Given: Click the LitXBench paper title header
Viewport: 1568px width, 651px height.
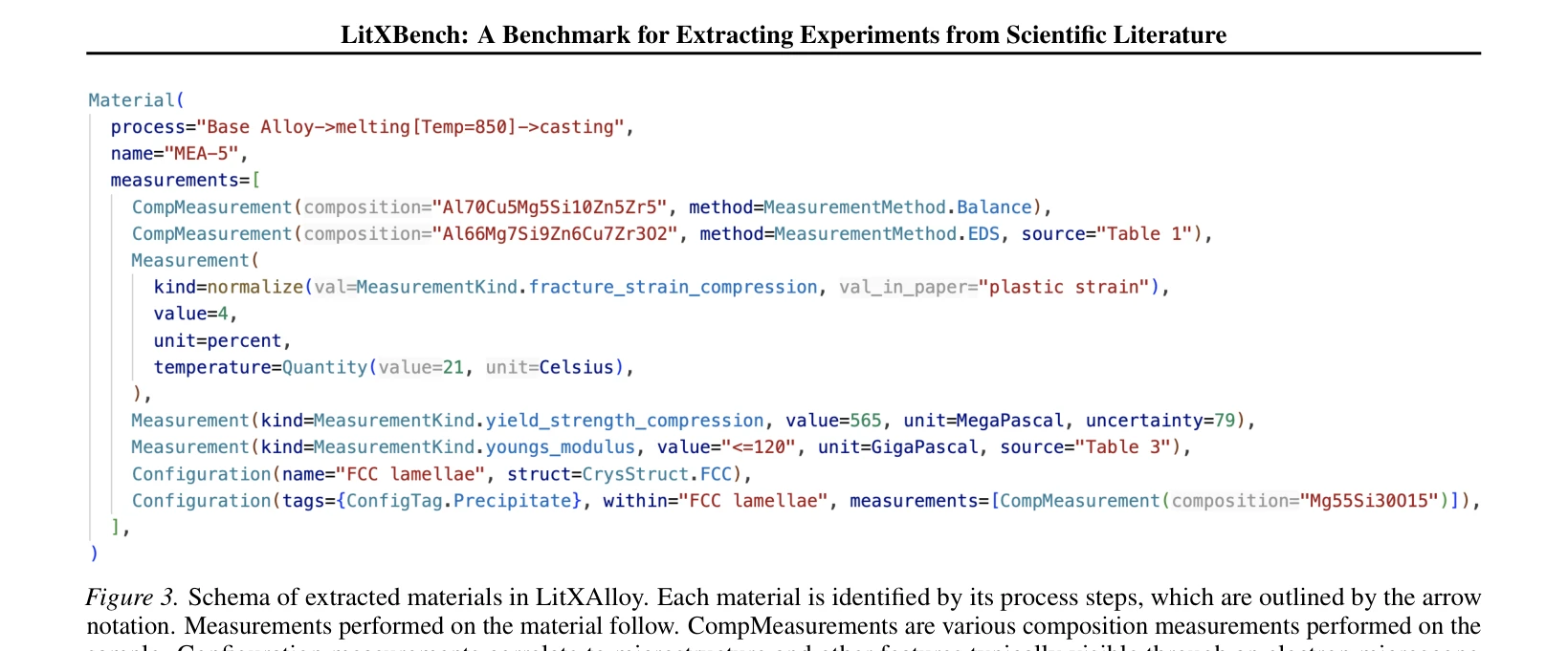Looking at the screenshot, I should point(784,34).
